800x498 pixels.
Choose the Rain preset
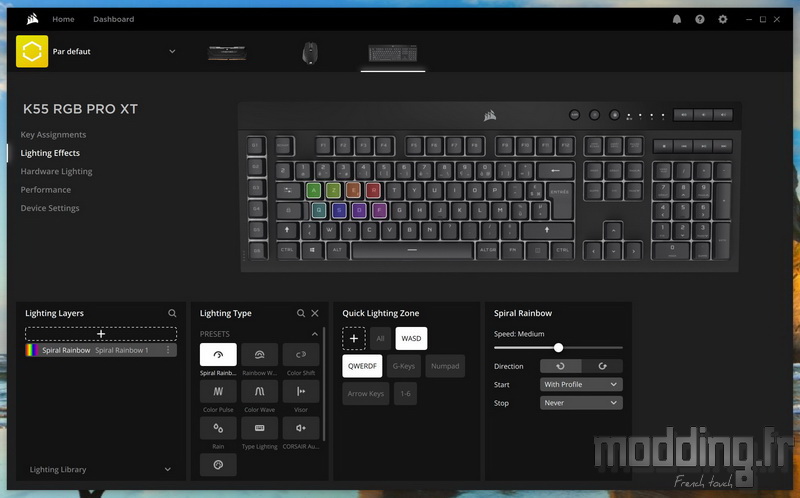click(x=218, y=428)
